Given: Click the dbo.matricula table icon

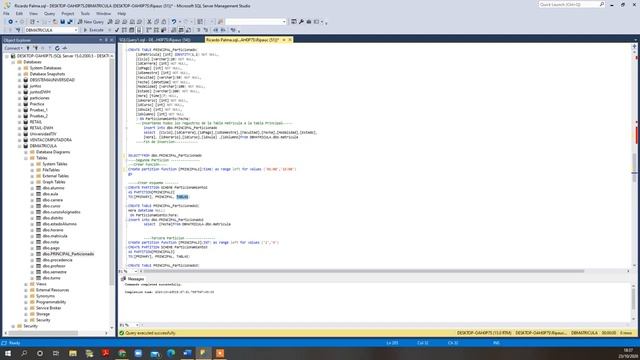Looking at the screenshot, I should click(38, 236).
